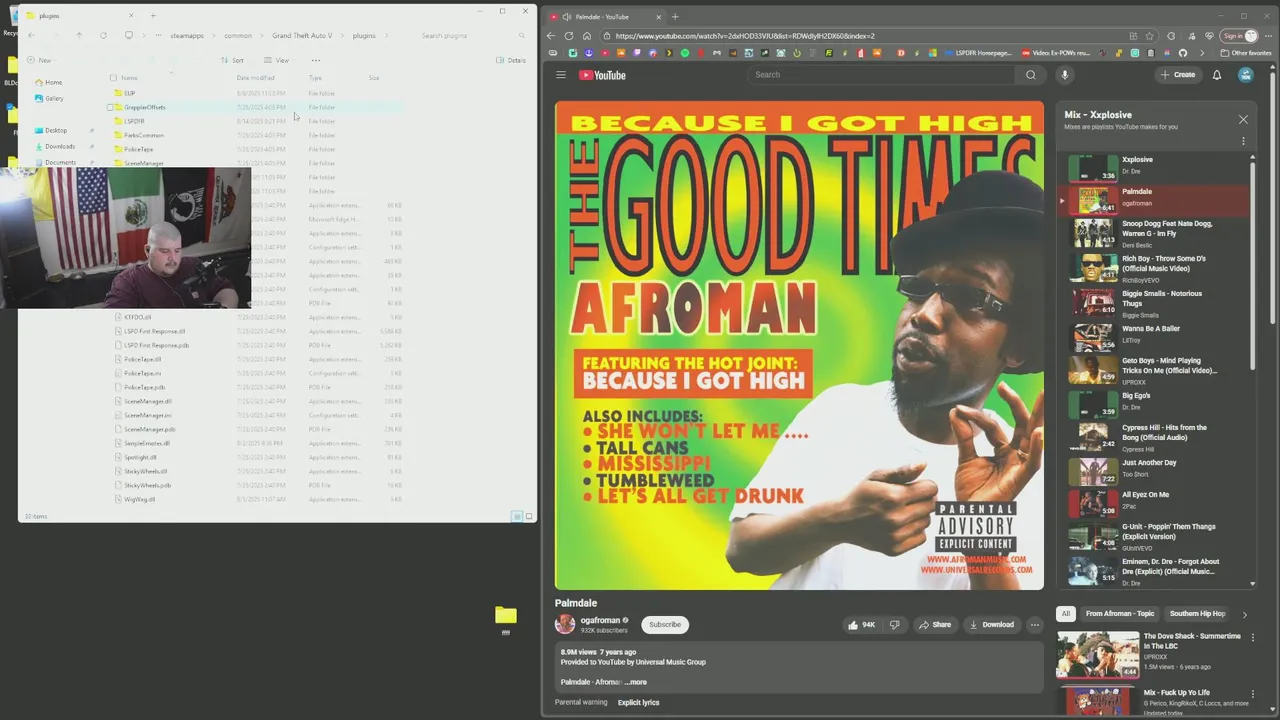Open Home in File Explorer sidebar

49,82
